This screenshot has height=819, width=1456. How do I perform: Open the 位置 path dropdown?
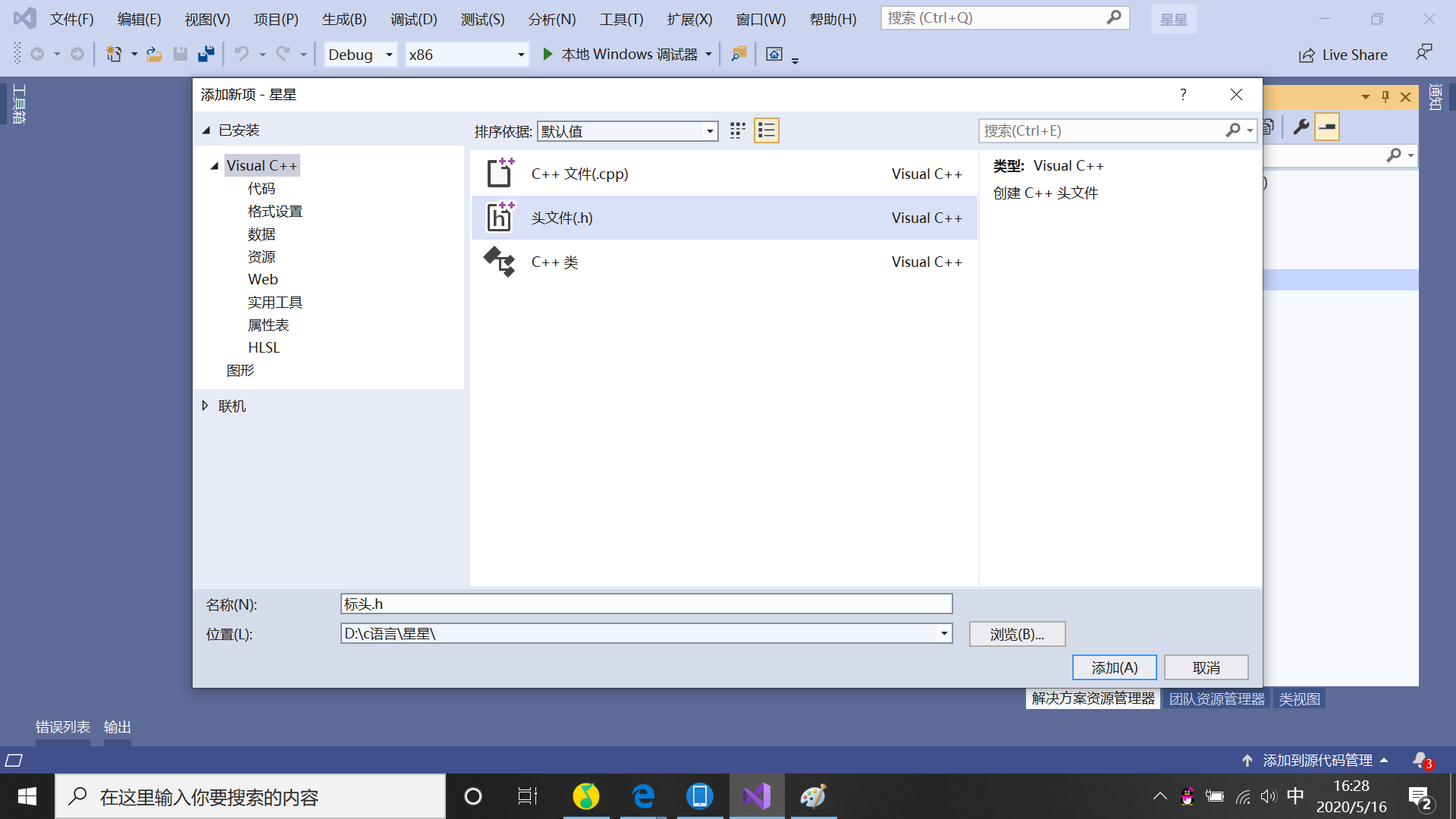pos(944,633)
